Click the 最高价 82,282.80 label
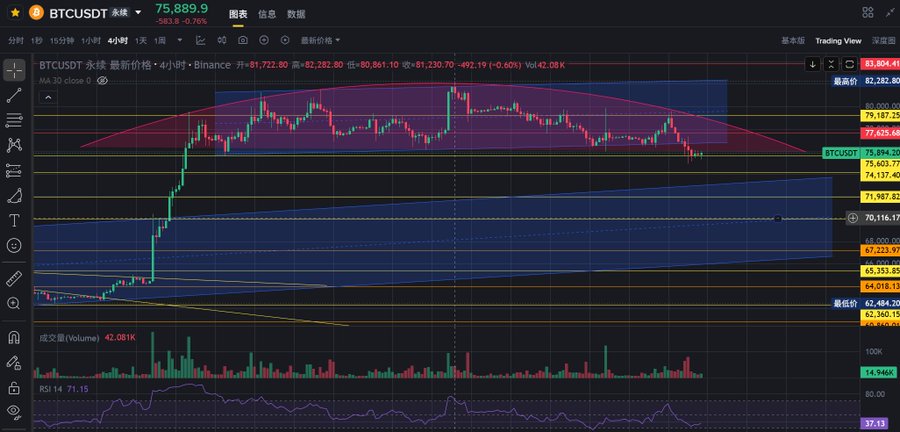The width and height of the screenshot is (900, 432). (866, 82)
